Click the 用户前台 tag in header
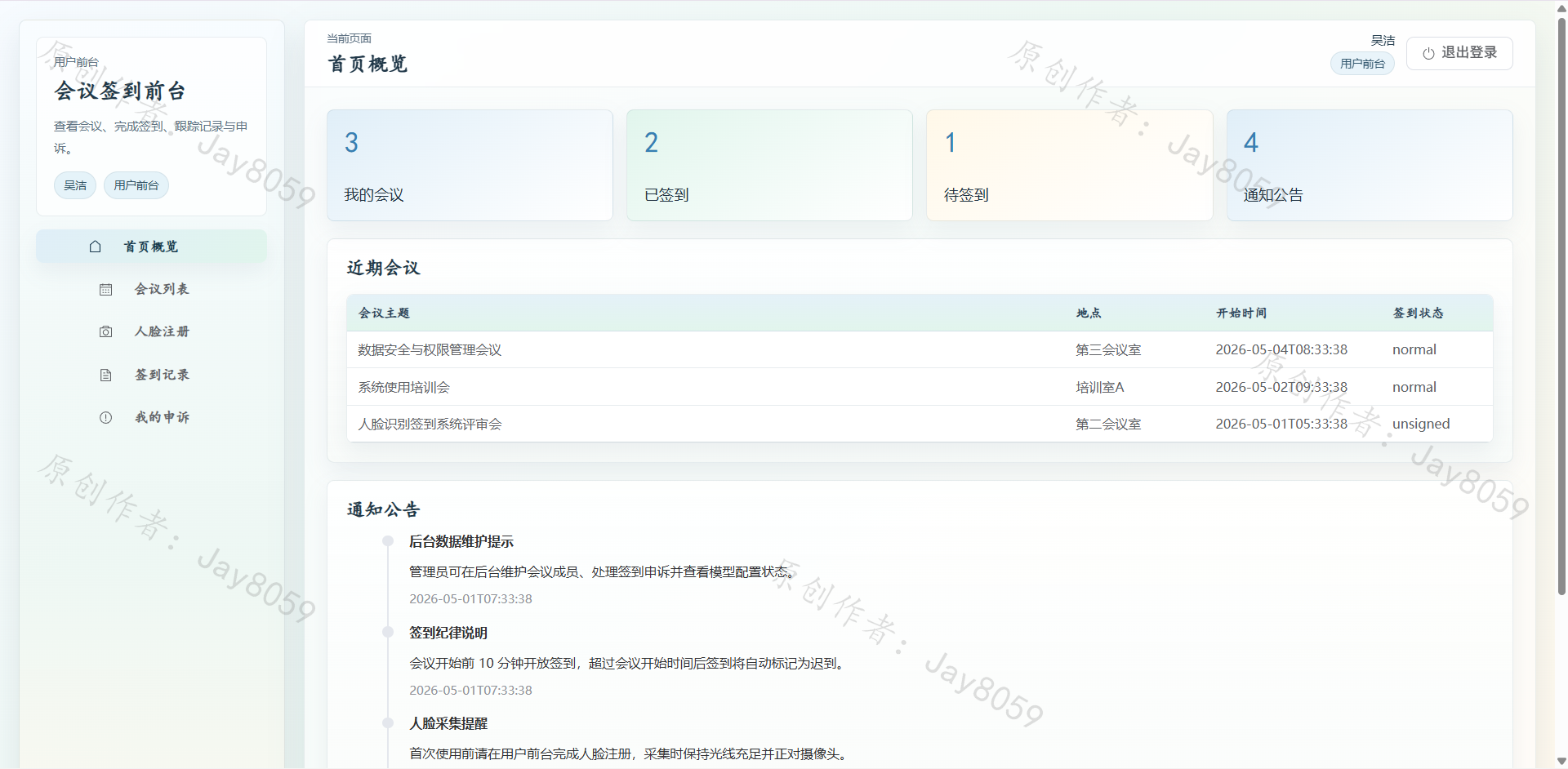This screenshot has height=769, width=1568. [x=1362, y=64]
